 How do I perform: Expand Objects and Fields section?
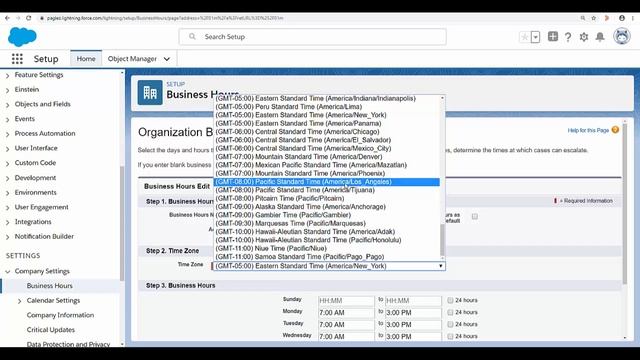(x=7, y=104)
